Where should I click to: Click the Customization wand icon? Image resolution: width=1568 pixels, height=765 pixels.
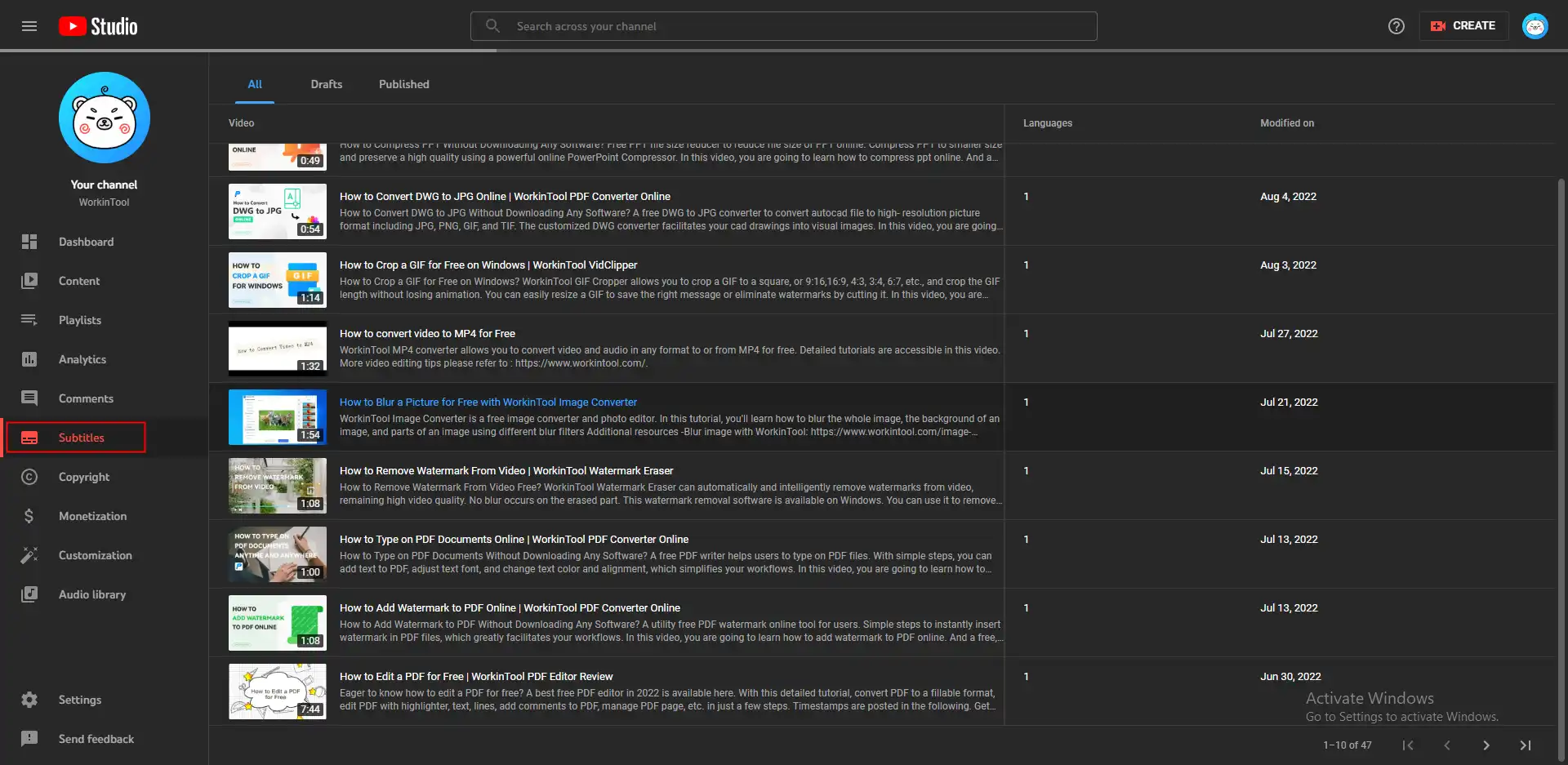click(x=29, y=555)
